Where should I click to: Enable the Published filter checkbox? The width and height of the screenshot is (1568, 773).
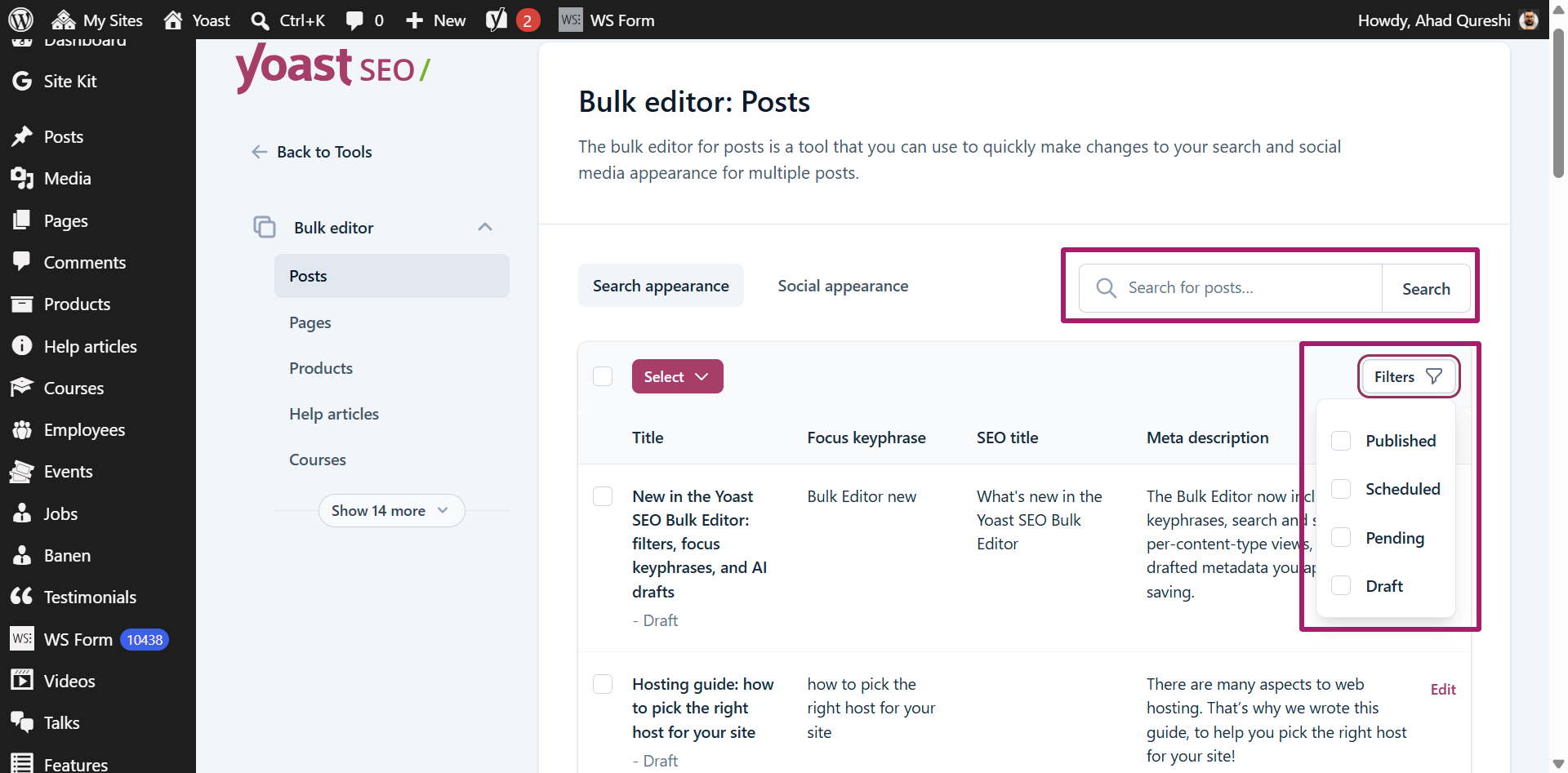click(1341, 441)
